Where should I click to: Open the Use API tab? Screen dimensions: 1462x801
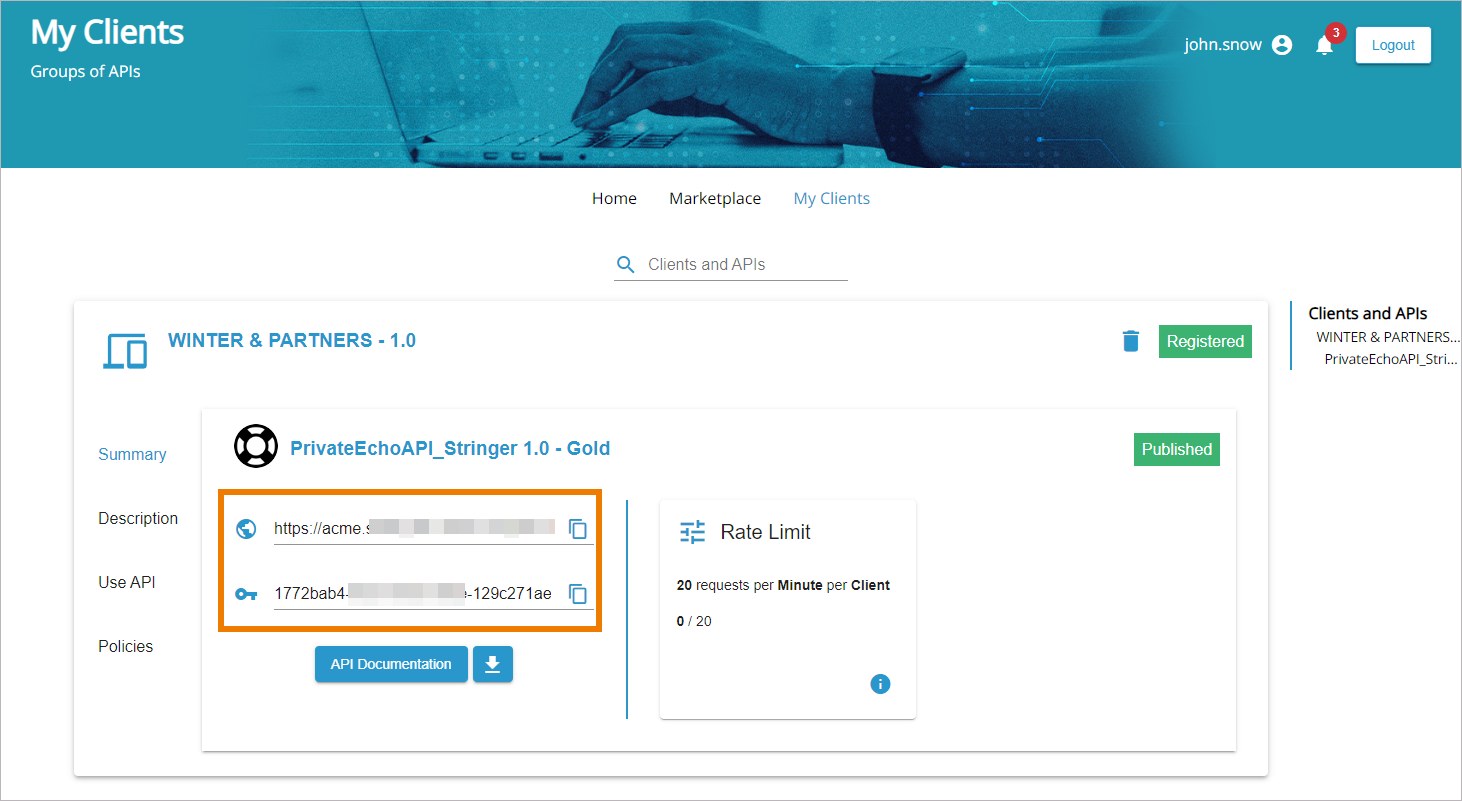coord(127,582)
